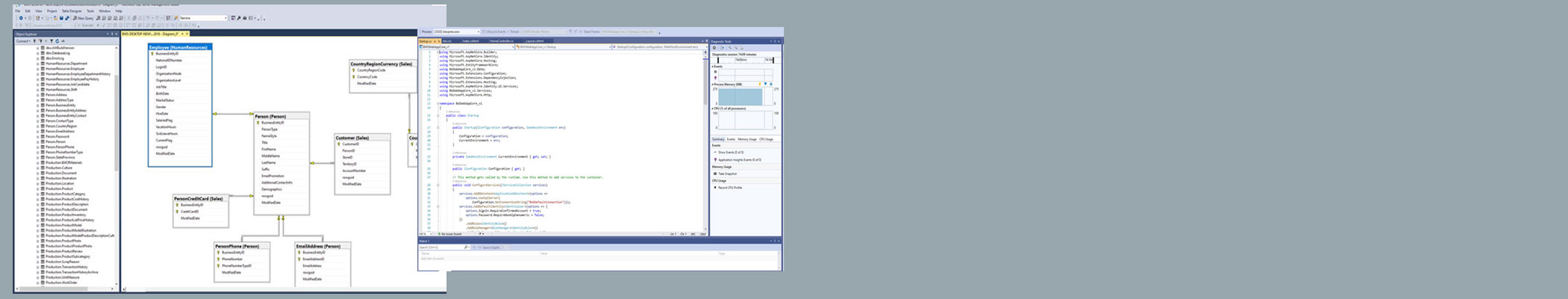
Task: Expand the HumanResources.Department table node
Action: (x=38, y=64)
